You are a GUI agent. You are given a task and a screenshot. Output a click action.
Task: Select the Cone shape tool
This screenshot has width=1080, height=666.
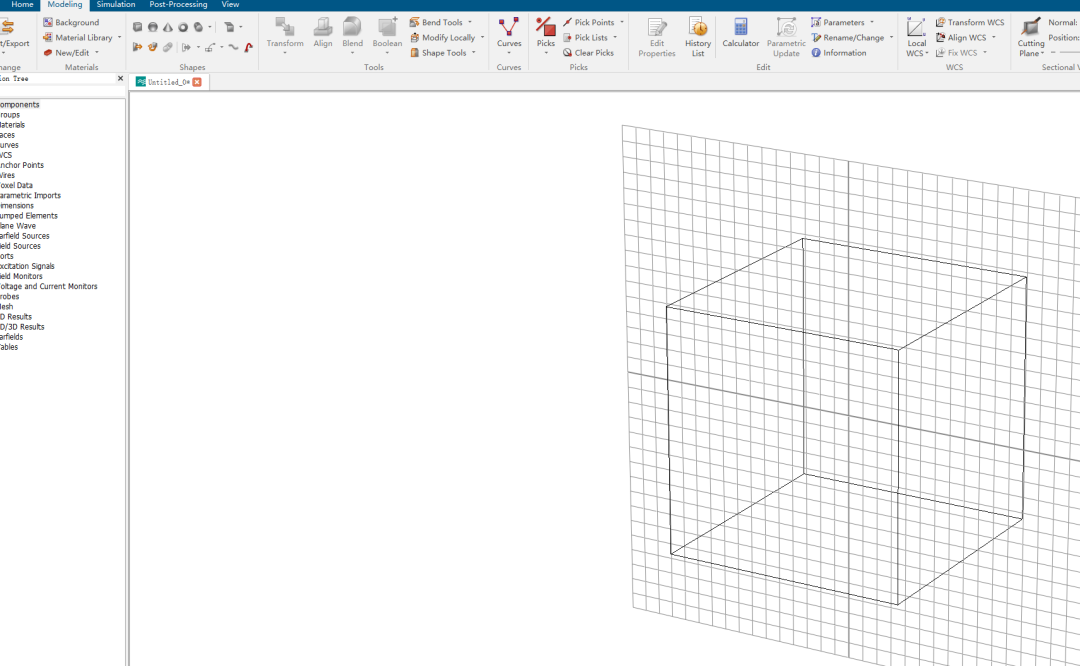(x=168, y=27)
